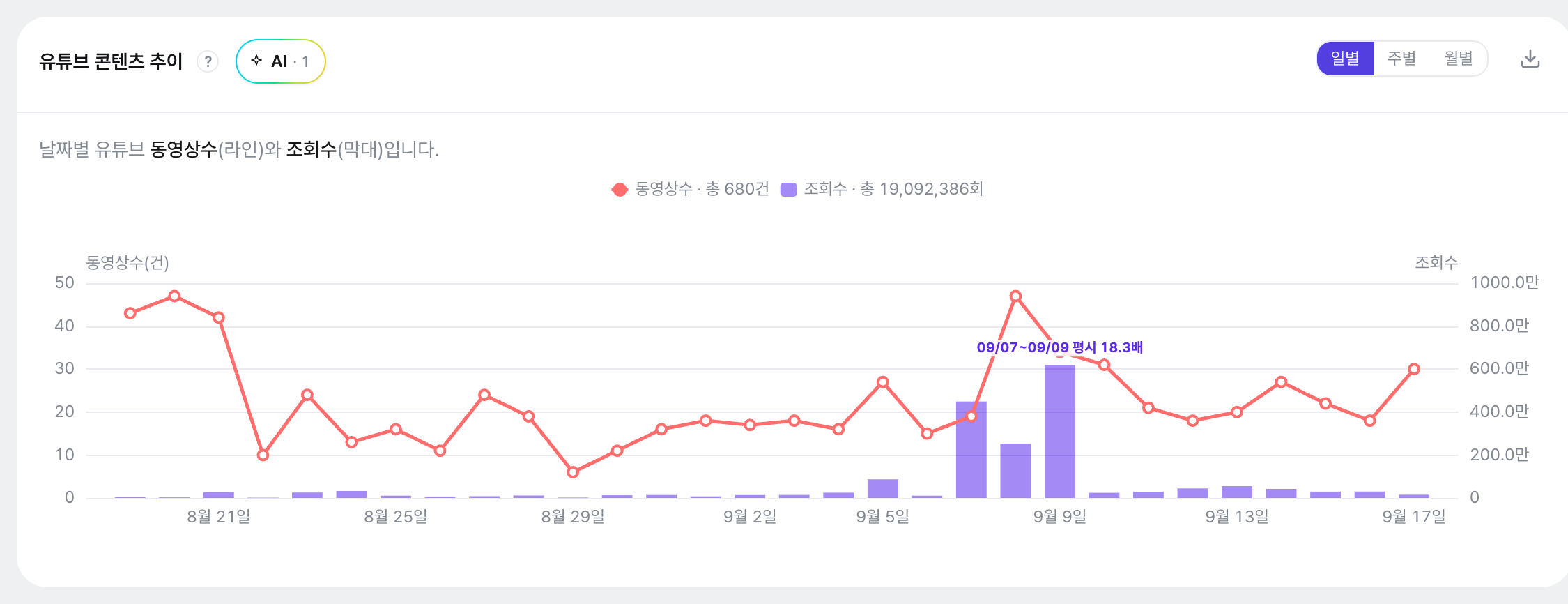Click the x-axis label '8월 21일'

click(x=219, y=517)
